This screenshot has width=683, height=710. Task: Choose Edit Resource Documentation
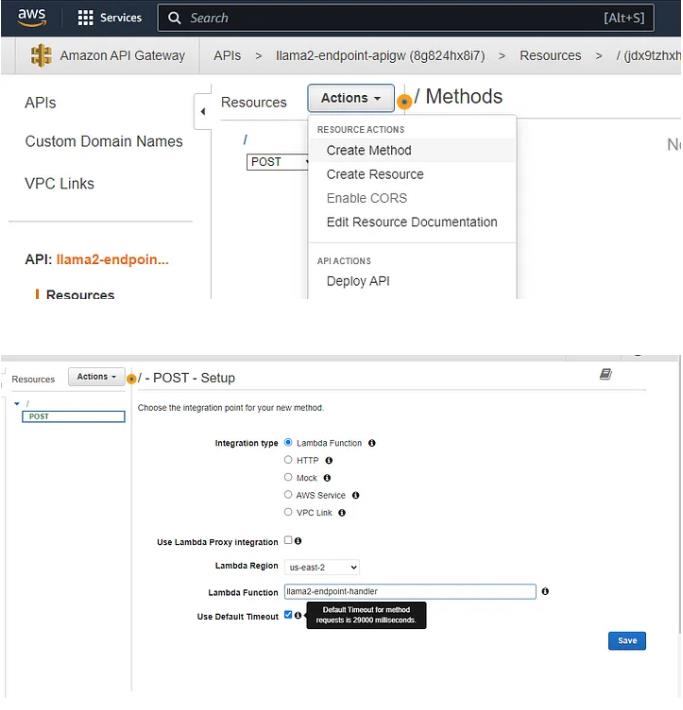tap(412, 222)
